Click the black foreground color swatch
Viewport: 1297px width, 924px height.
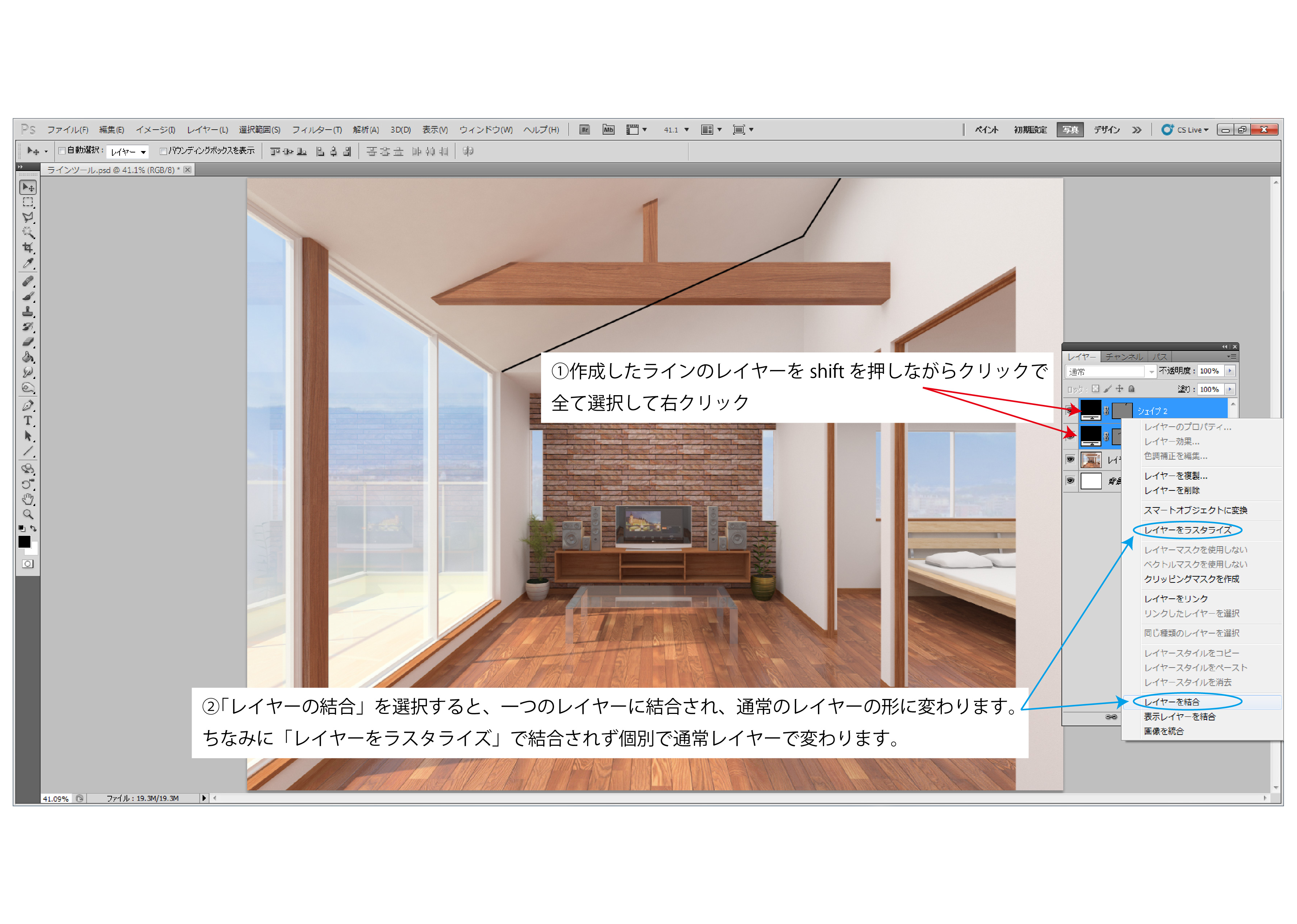(24, 542)
